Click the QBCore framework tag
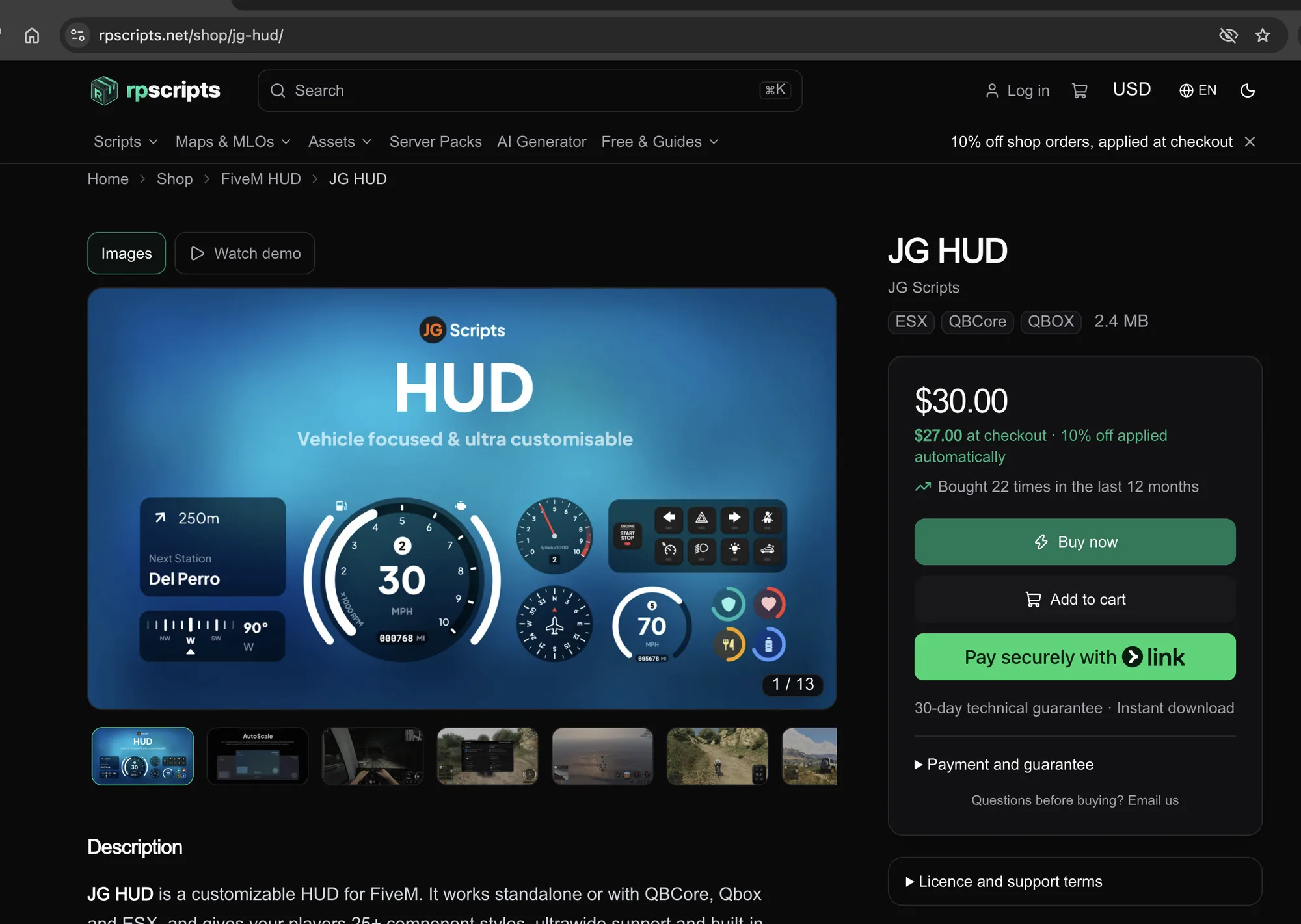The width and height of the screenshot is (1301, 924). point(977,321)
